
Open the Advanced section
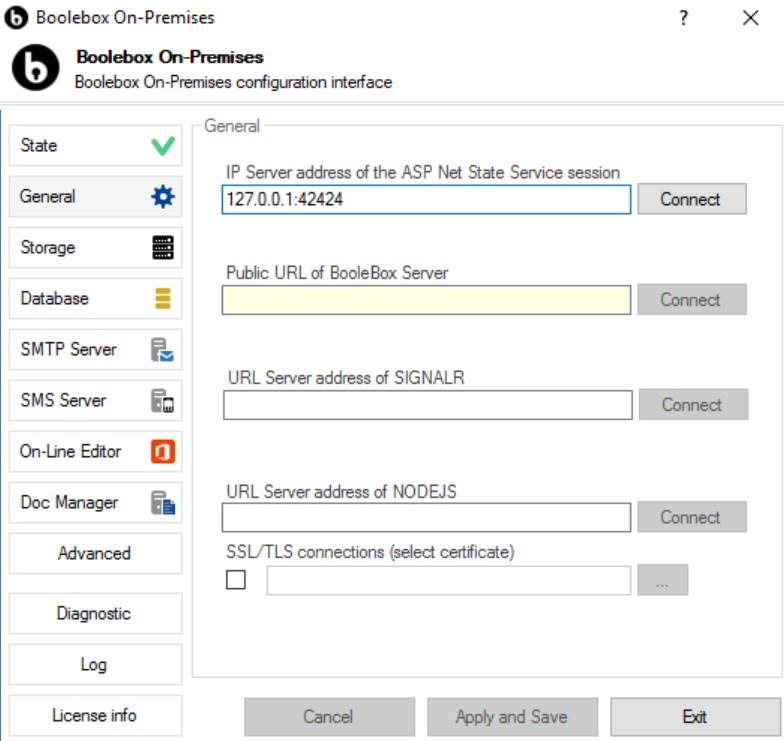click(x=95, y=554)
